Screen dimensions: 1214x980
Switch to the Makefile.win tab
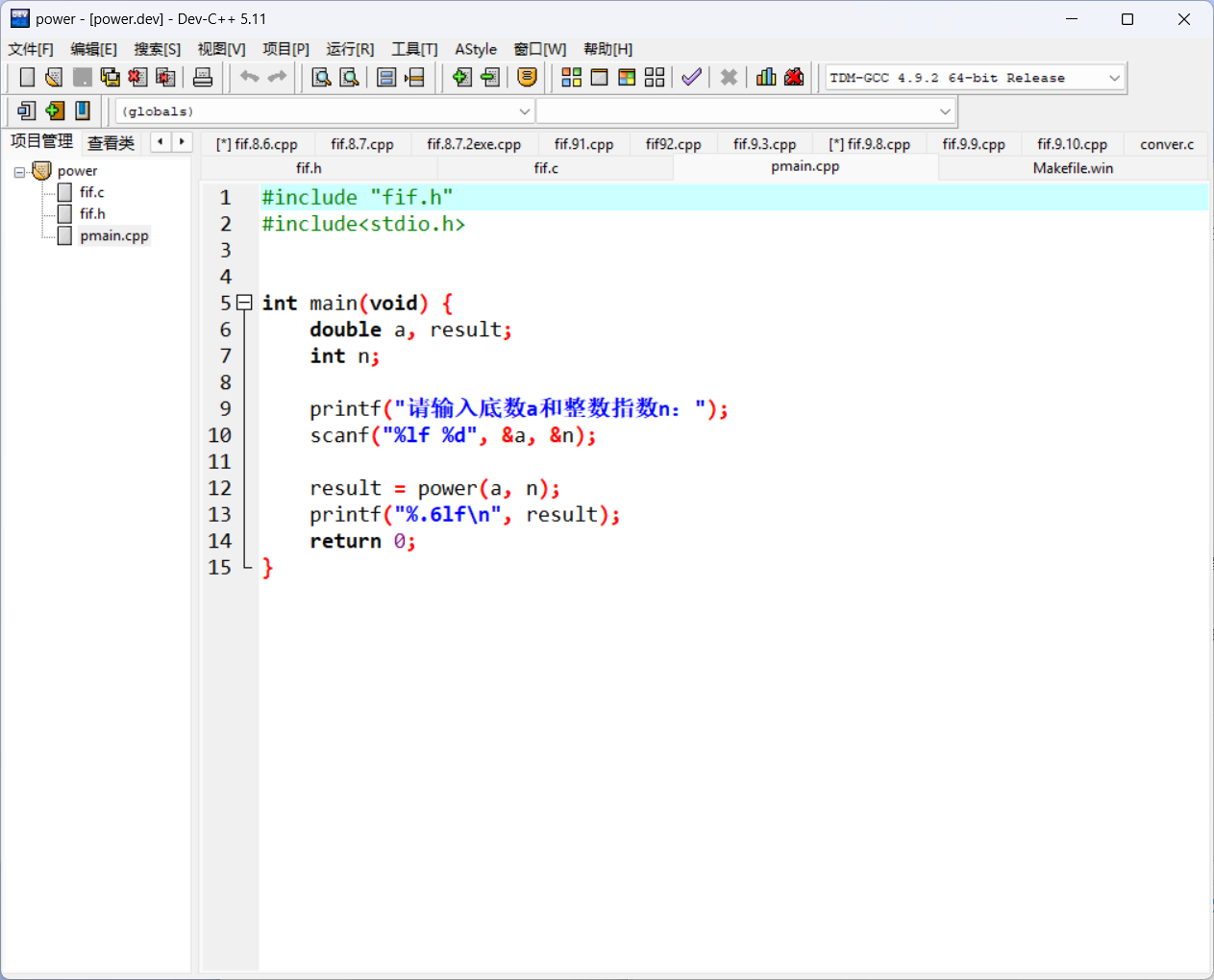click(x=1073, y=168)
